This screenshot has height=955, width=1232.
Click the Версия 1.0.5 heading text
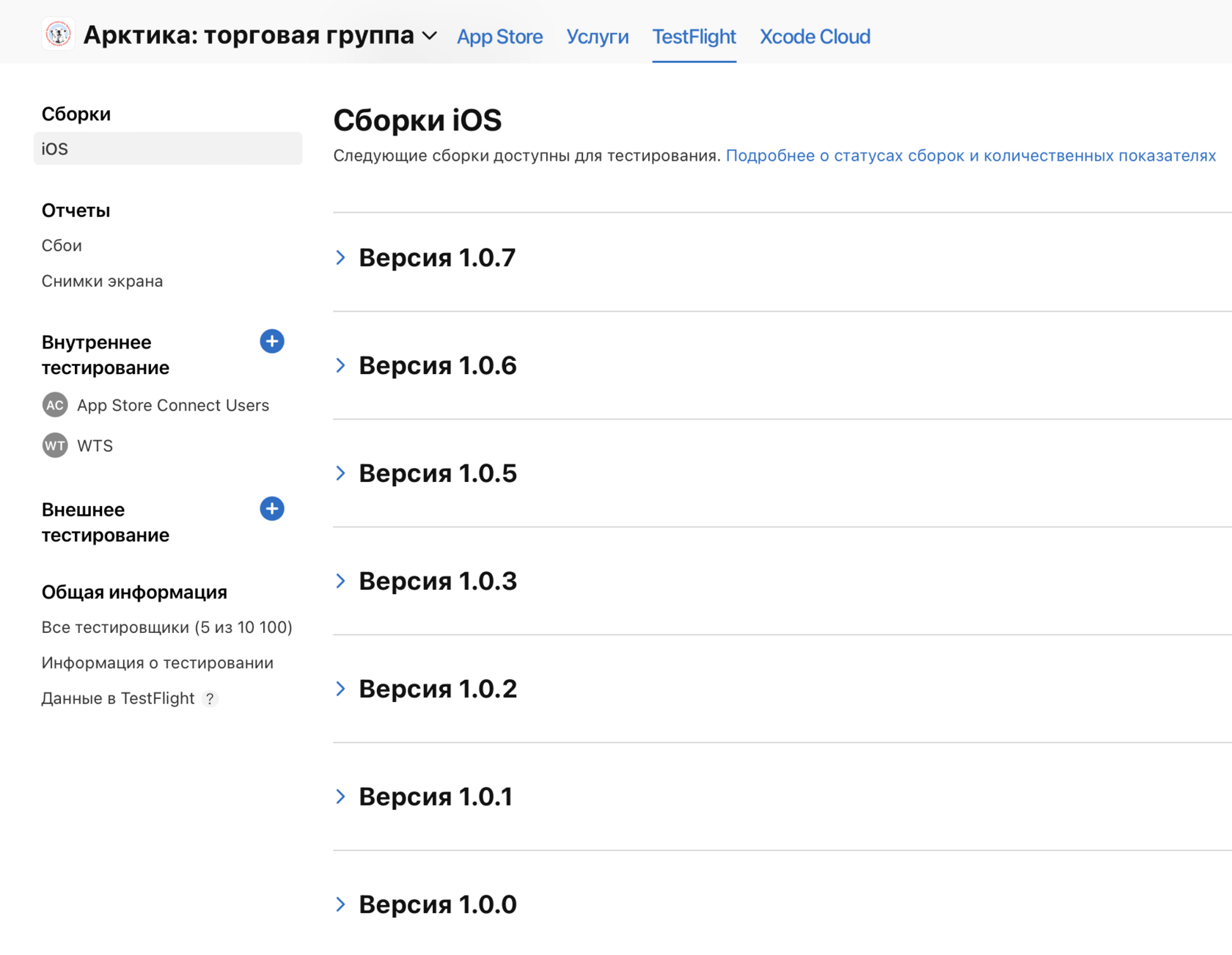(x=438, y=473)
